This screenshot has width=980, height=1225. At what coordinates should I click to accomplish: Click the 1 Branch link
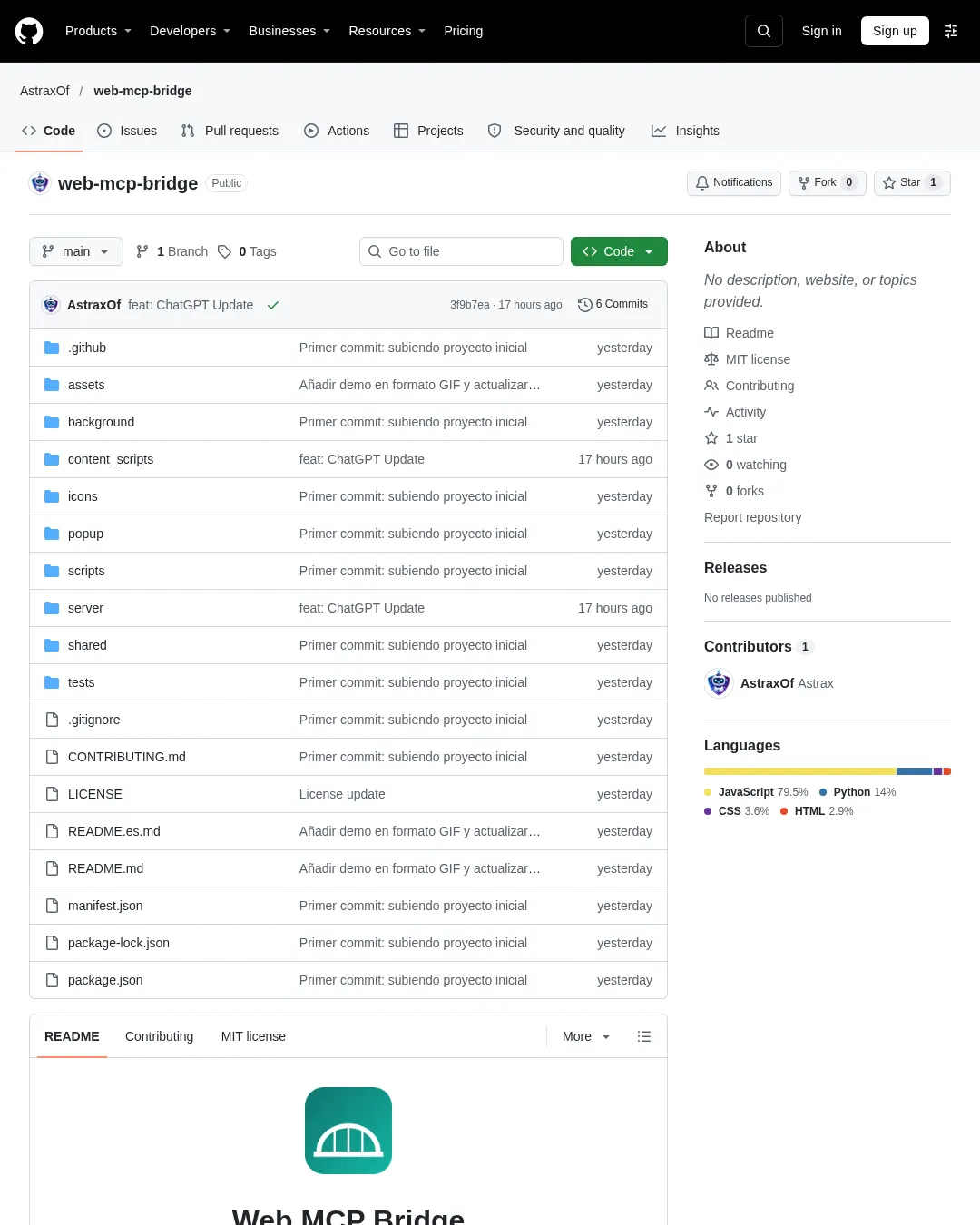tap(172, 251)
